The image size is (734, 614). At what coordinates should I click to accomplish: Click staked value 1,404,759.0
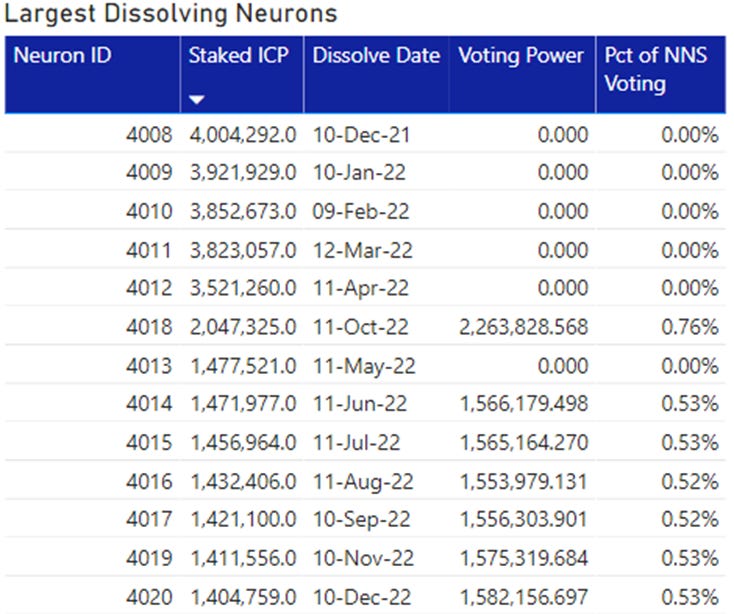point(243,597)
